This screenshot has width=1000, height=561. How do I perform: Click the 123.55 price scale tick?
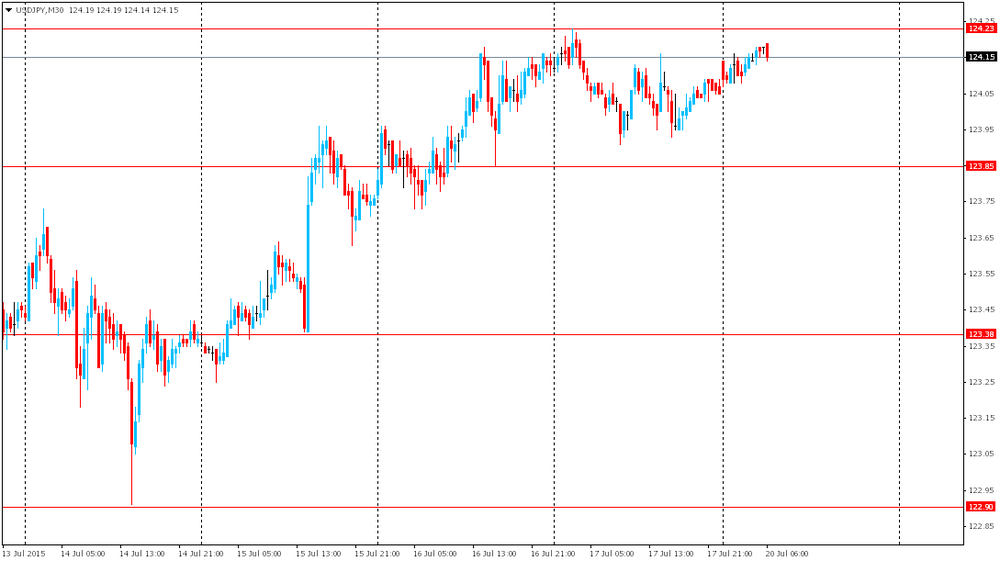click(x=982, y=274)
